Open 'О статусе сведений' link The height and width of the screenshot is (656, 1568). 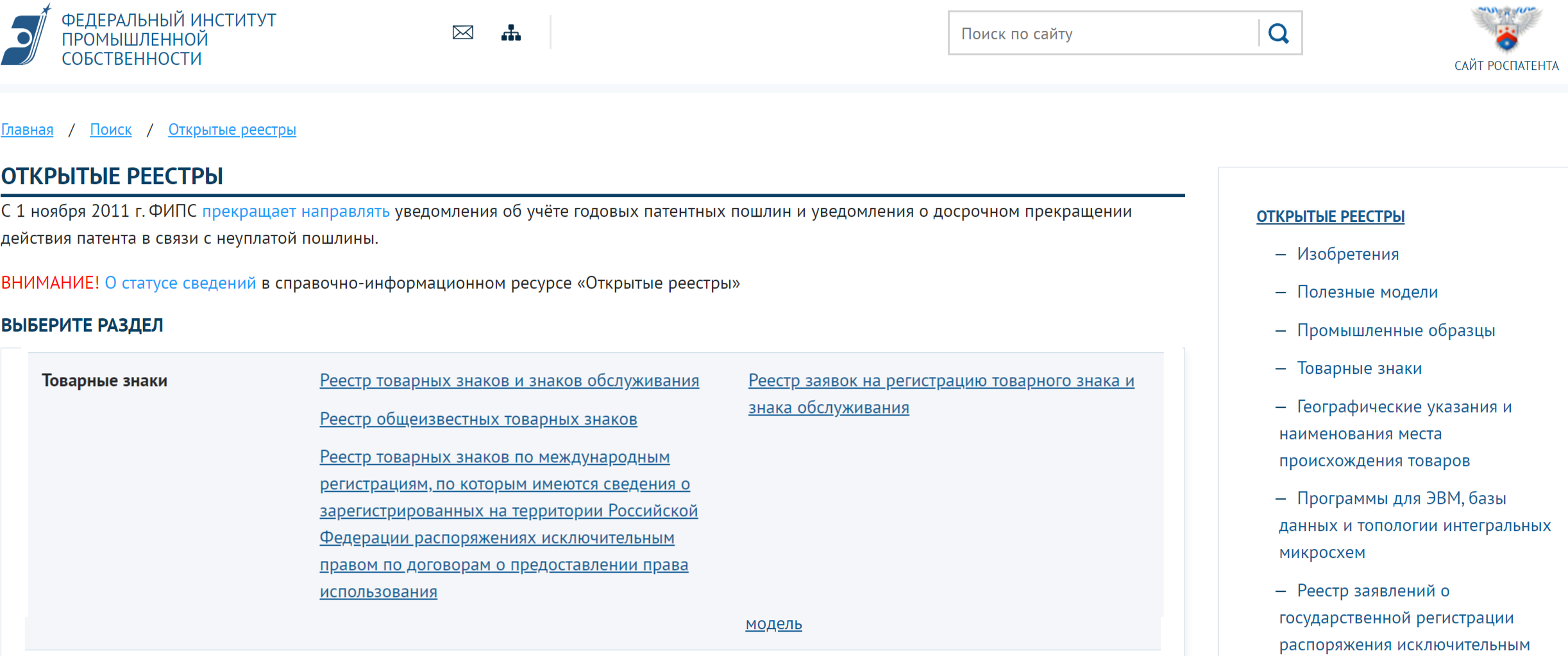point(180,283)
